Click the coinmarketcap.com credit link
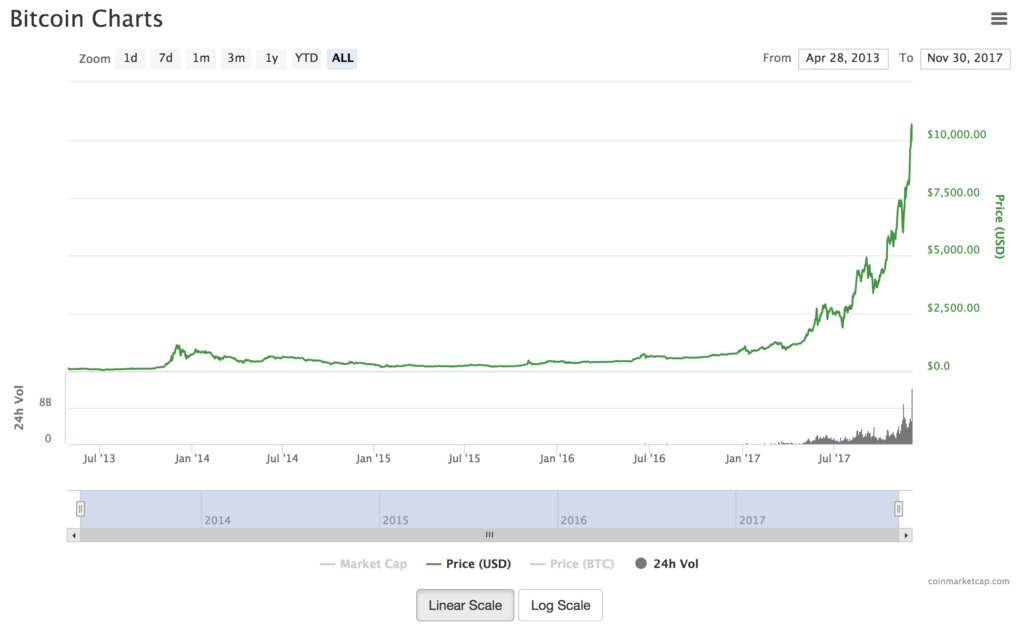Screen dimensions: 1024x629 pyautogui.click(x=968, y=581)
